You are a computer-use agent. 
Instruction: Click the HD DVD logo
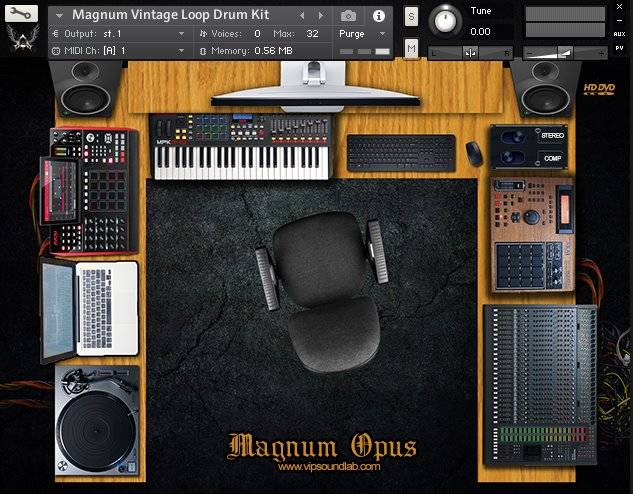pos(599,89)
